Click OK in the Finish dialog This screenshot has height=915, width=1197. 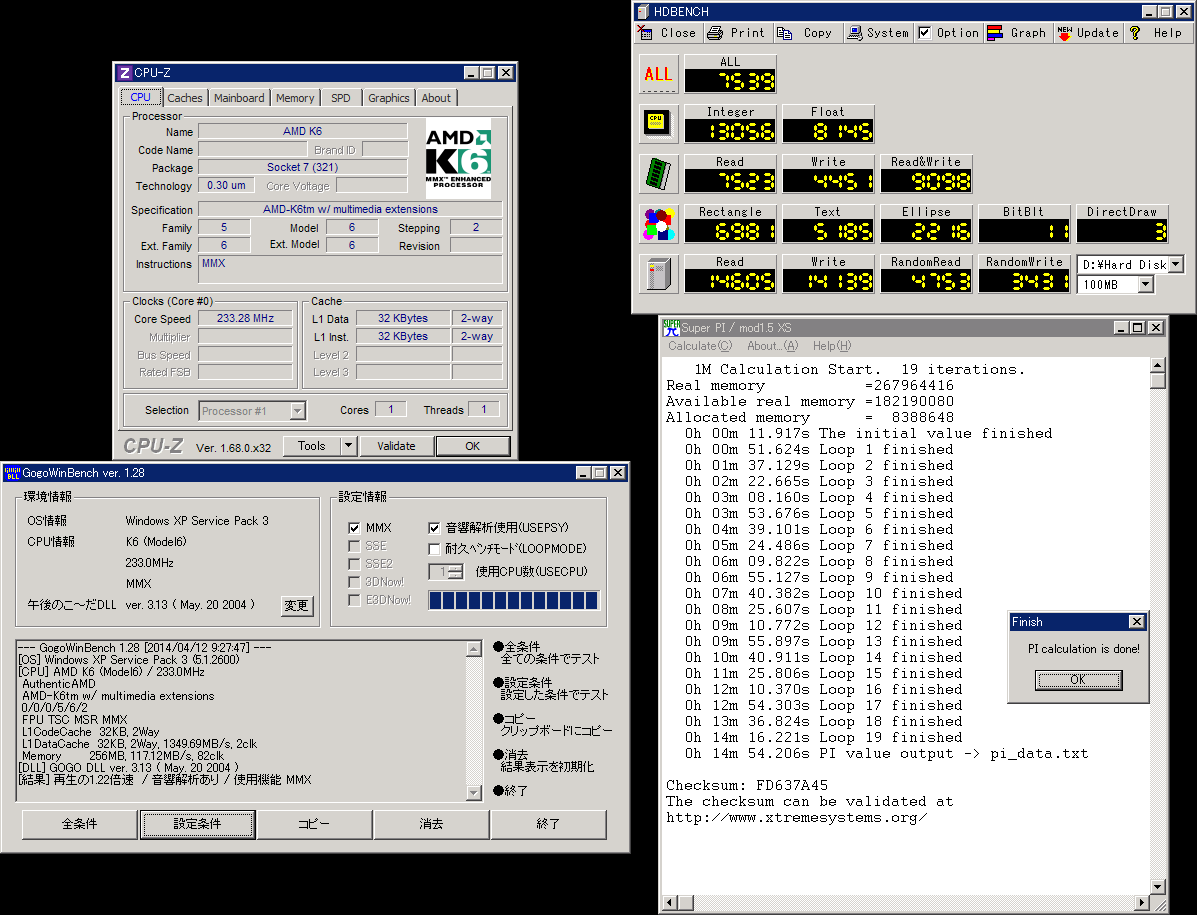coord(1078,680)
